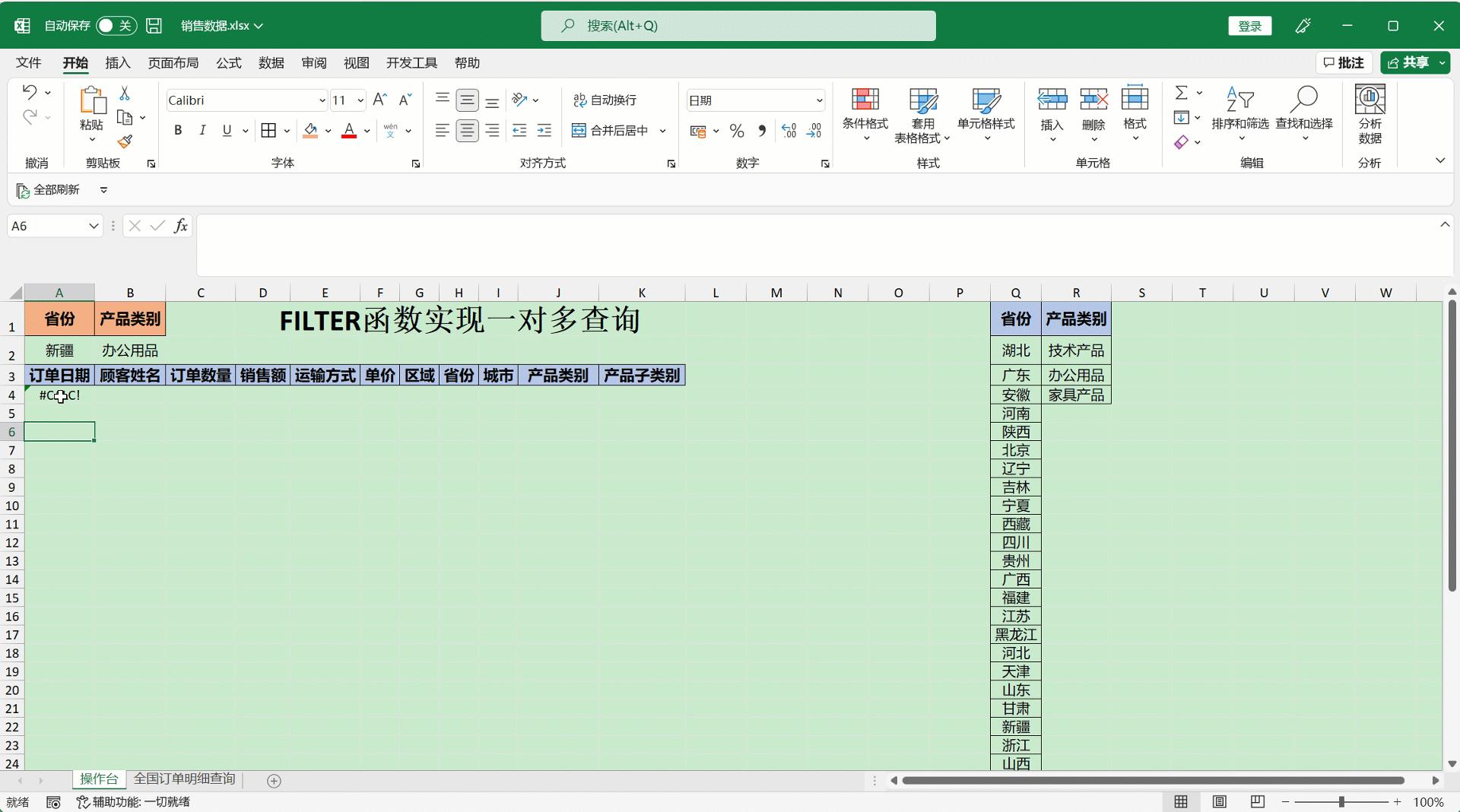Click the Cut scissors icon
The image size is (1460, 812).
(x=125, y=93)
